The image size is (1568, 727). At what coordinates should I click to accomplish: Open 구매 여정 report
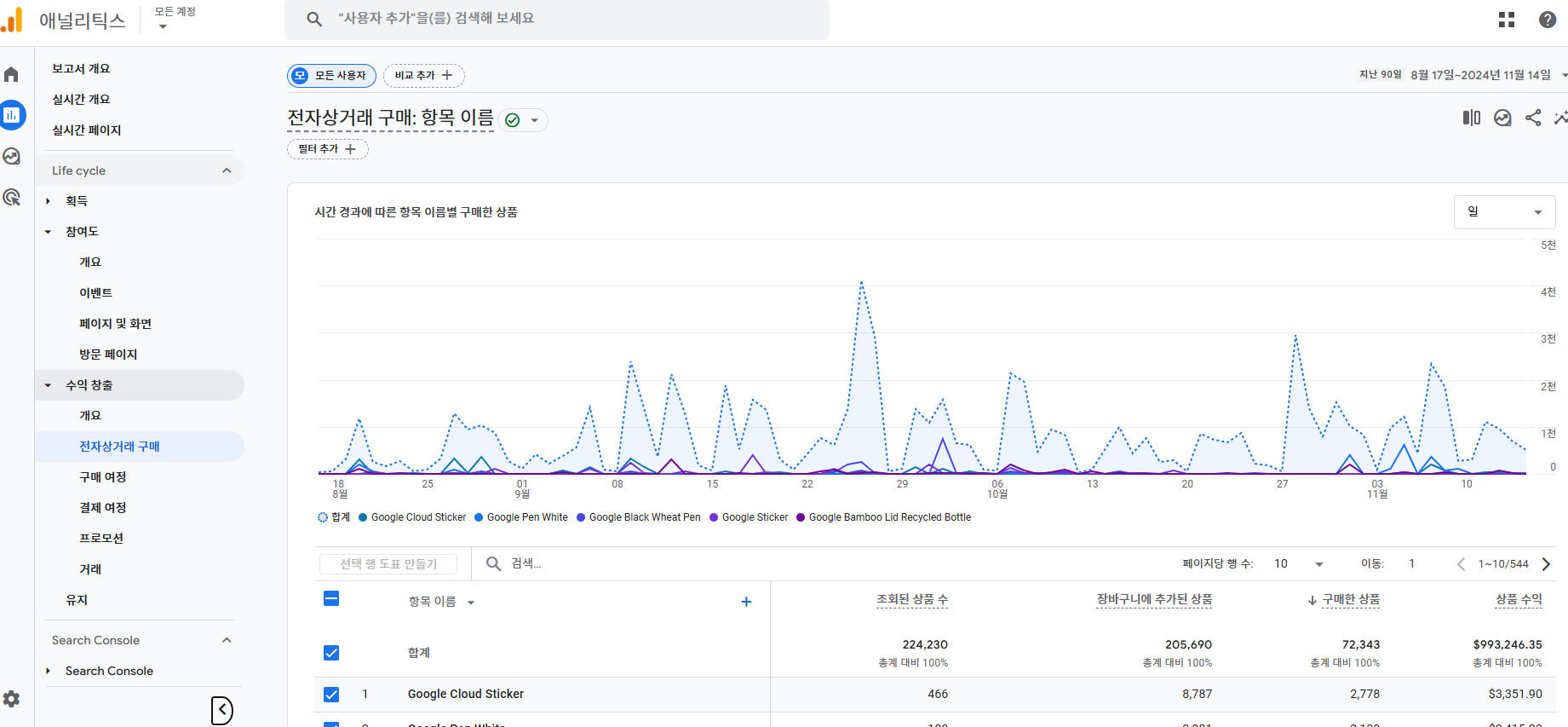[x=102, y=477]
